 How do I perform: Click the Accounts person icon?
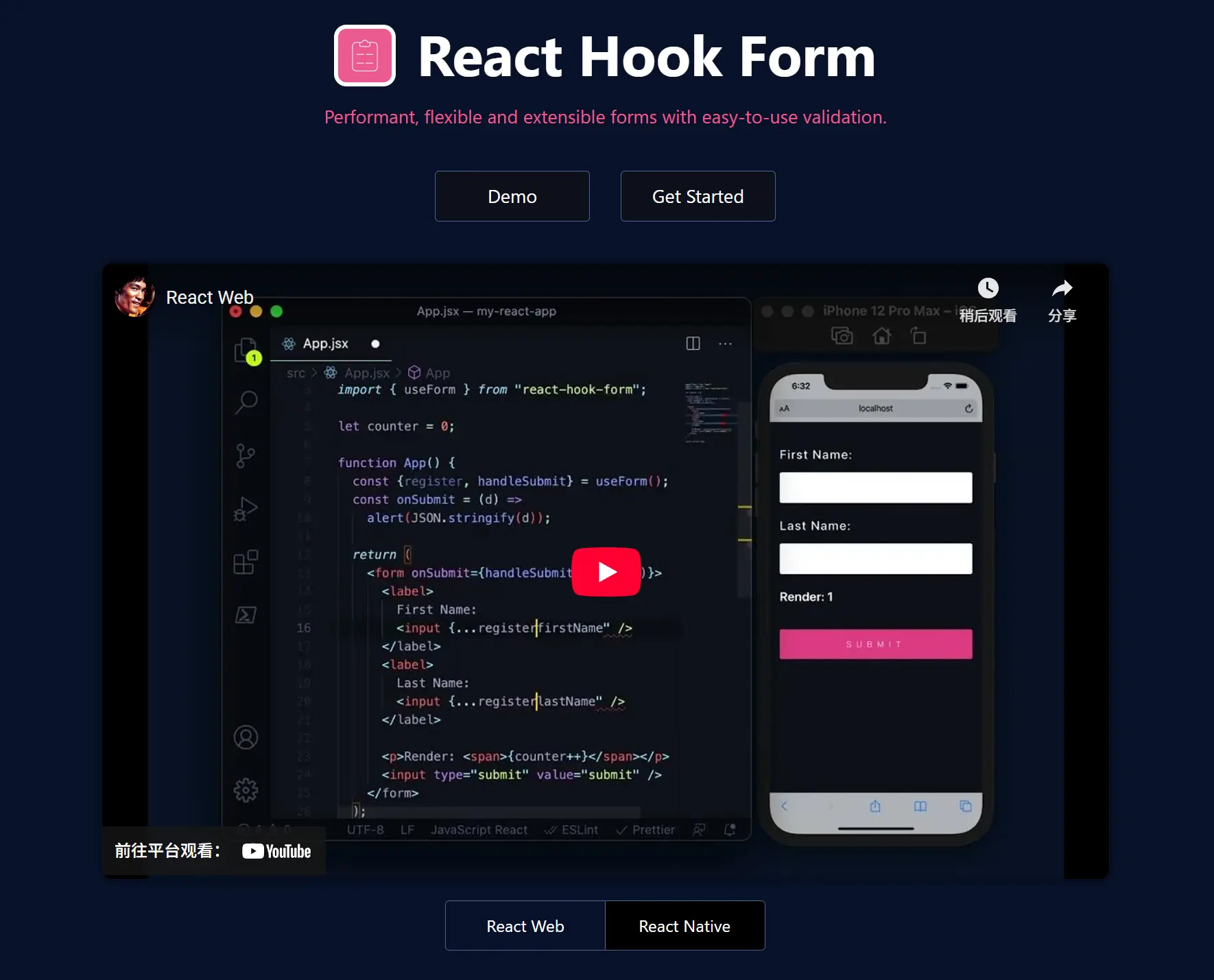coord(246,737)
